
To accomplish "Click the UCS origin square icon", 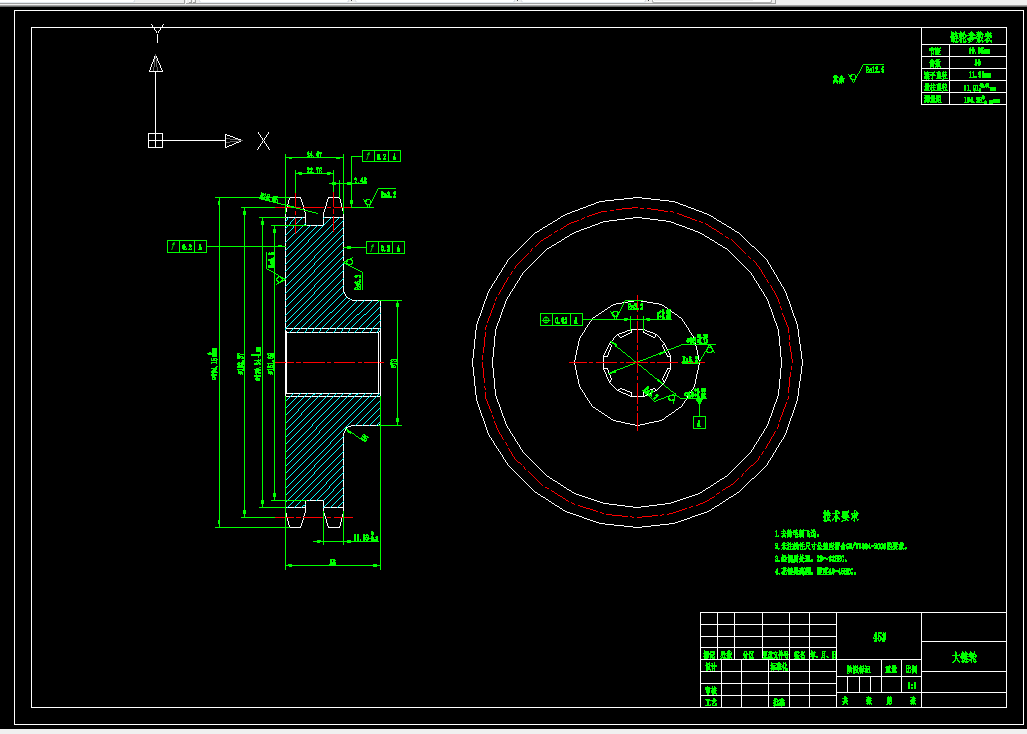I will 155,140.
